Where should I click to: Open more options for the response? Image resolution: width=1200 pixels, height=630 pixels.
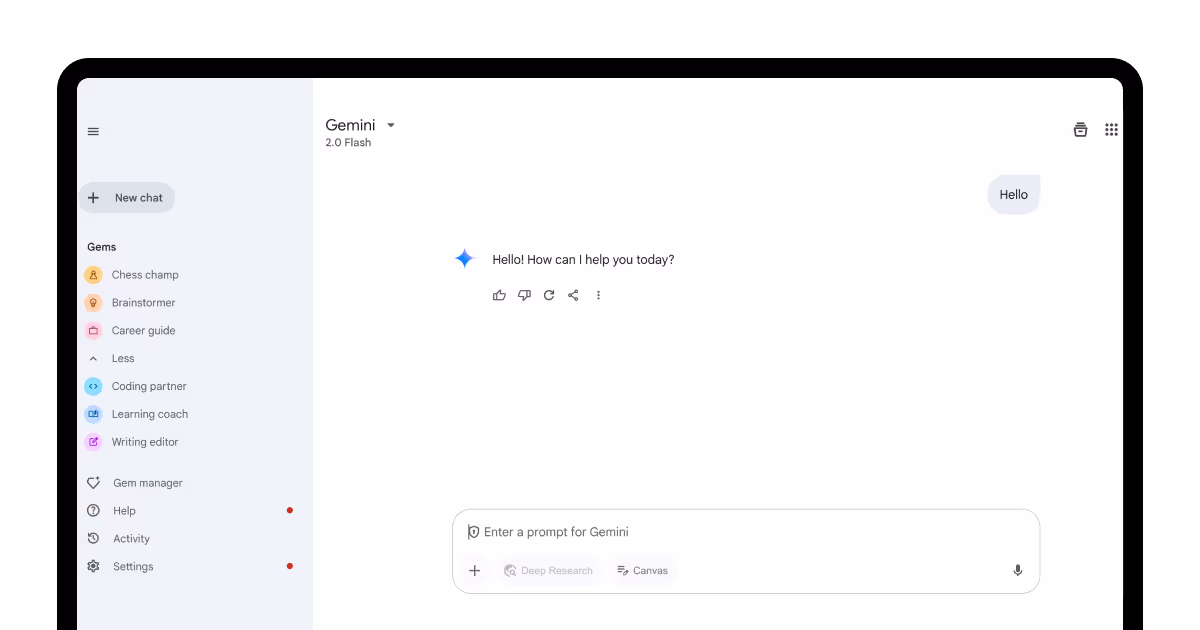pos(598,295)
